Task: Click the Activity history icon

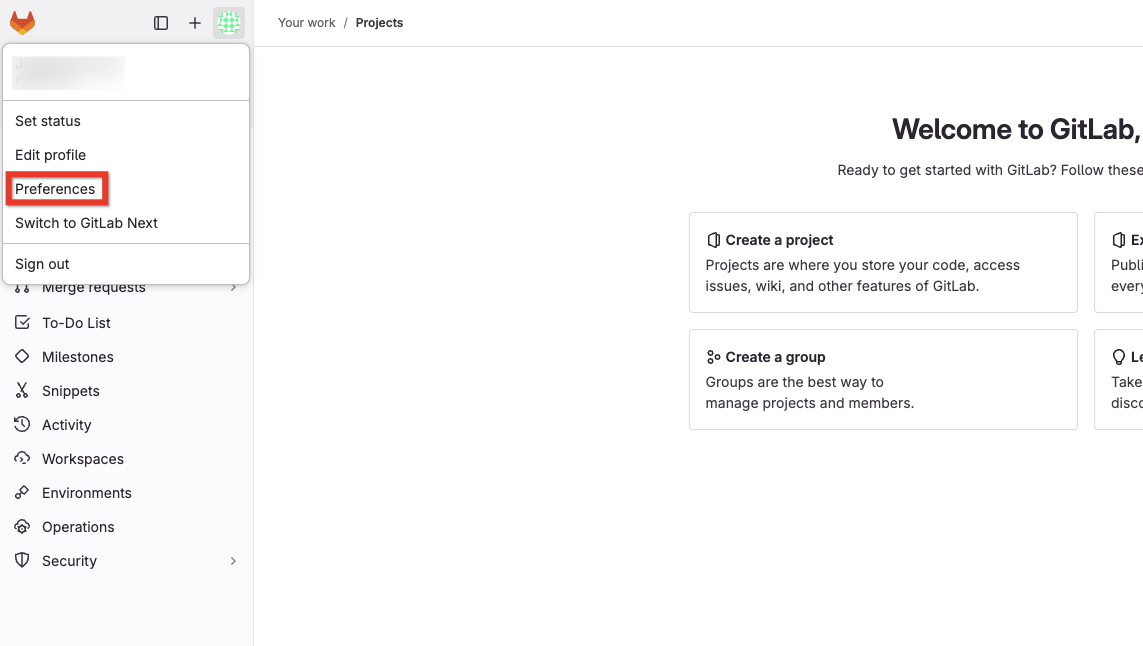Action: pyautogui.click(x=22, y=425)
